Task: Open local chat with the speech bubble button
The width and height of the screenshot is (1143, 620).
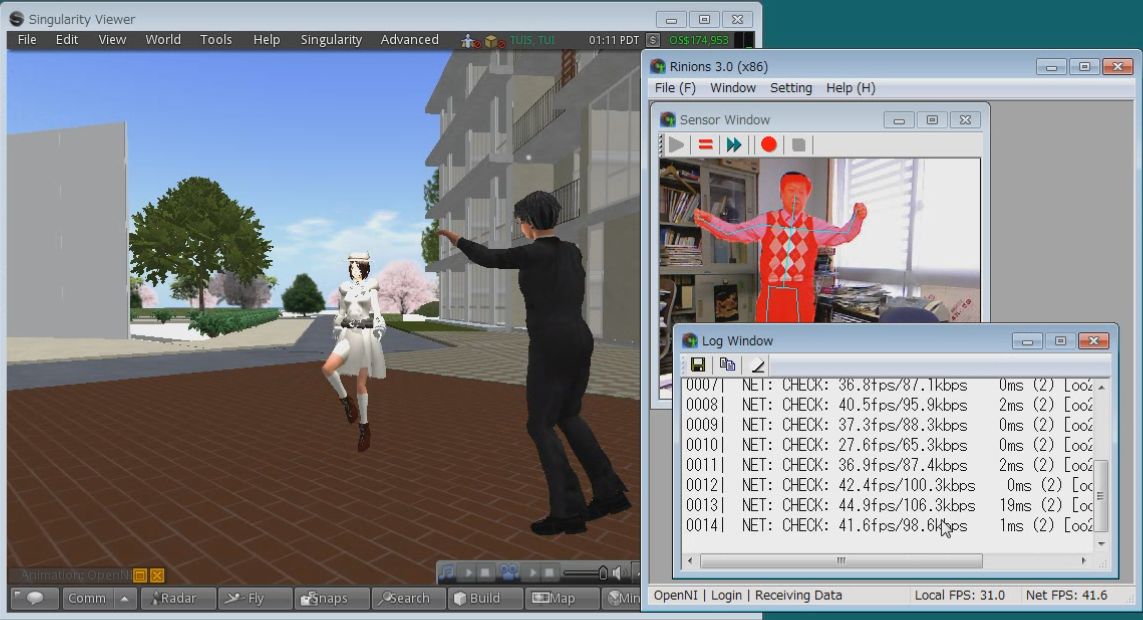Action: 35,599
